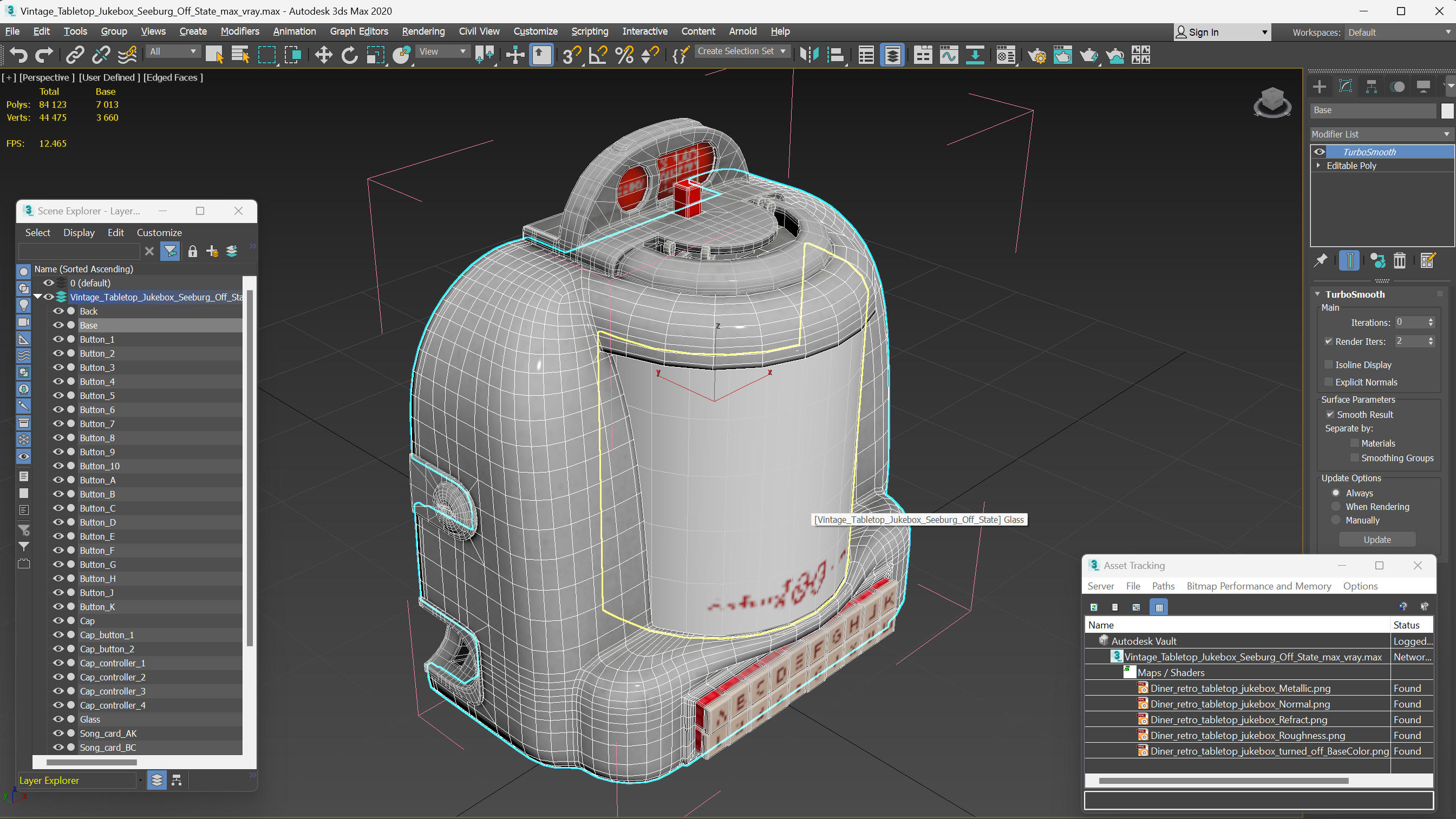Toggle visibility eye of Glass object
Image resolution: width=1456 pixels, height=819 pixels.
[58, 719]
